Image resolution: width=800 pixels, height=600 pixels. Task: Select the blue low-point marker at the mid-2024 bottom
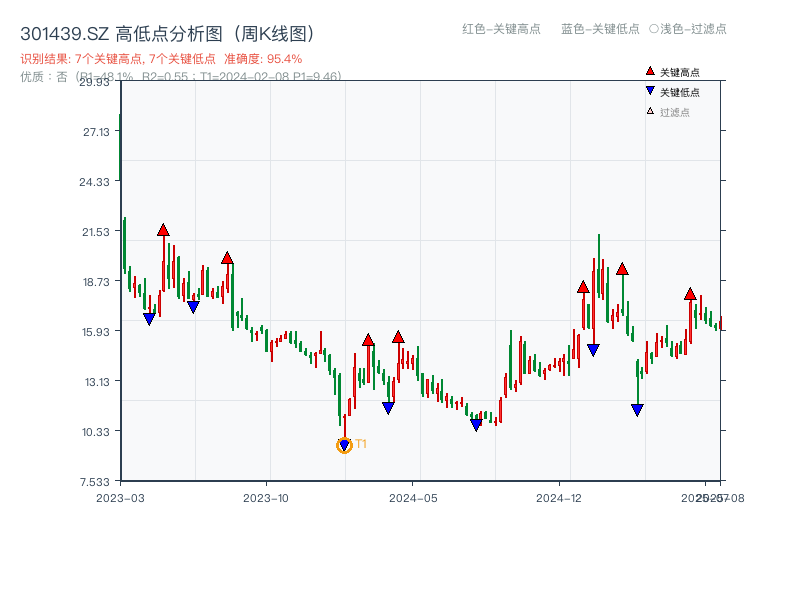478,422
